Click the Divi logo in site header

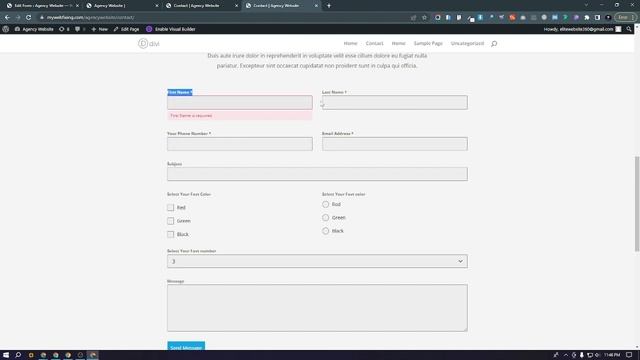(x=149, y=43)
